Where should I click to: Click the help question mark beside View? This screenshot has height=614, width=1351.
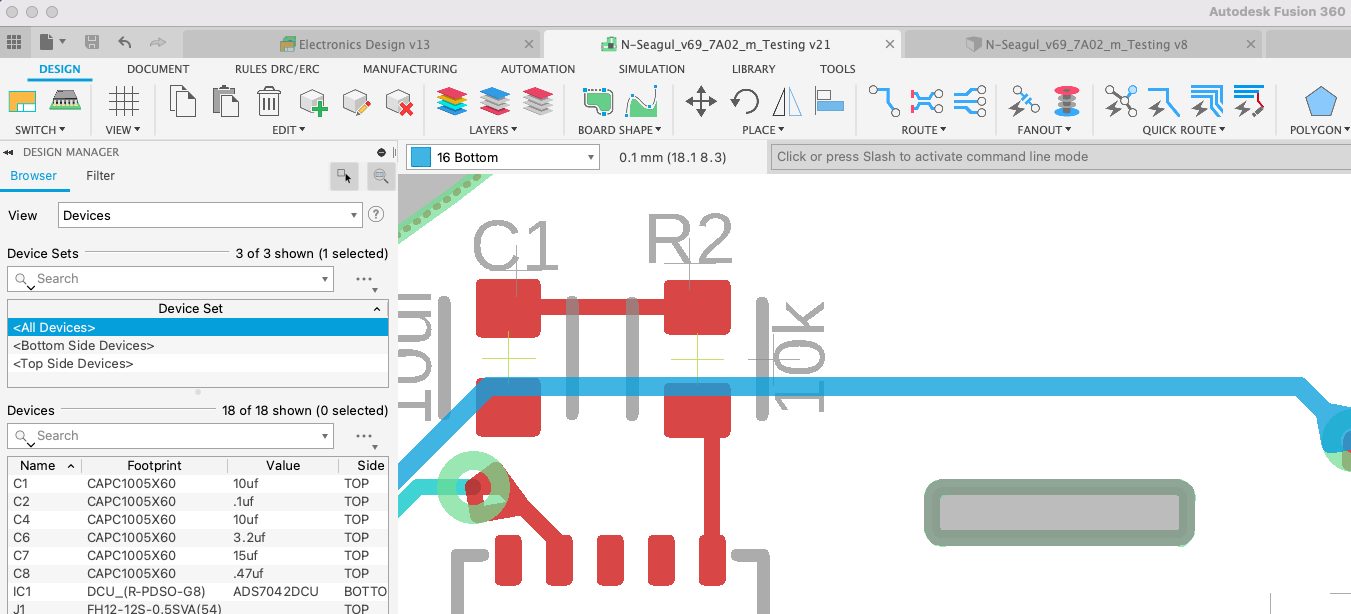(x=376, y=214)
